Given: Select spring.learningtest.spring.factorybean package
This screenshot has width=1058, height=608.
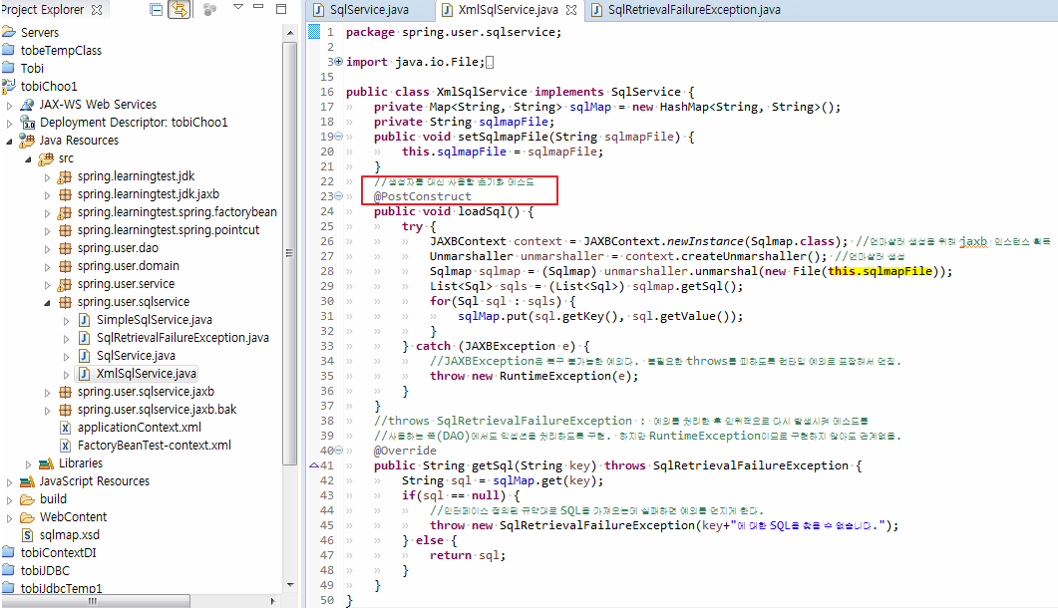Looking at the screenshot, I should [x=177, y=212].
